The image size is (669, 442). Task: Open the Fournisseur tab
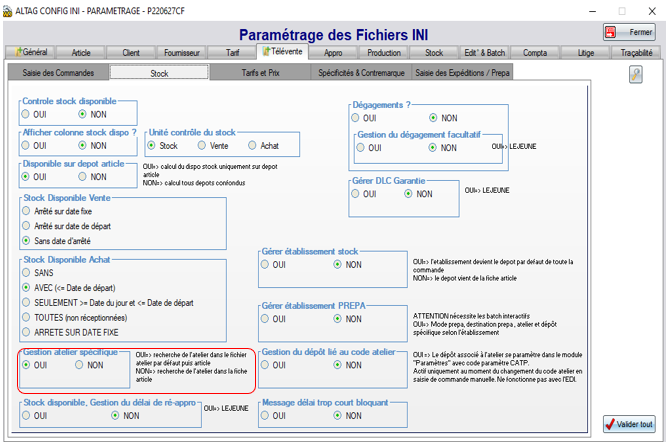[x=181, y=52]
